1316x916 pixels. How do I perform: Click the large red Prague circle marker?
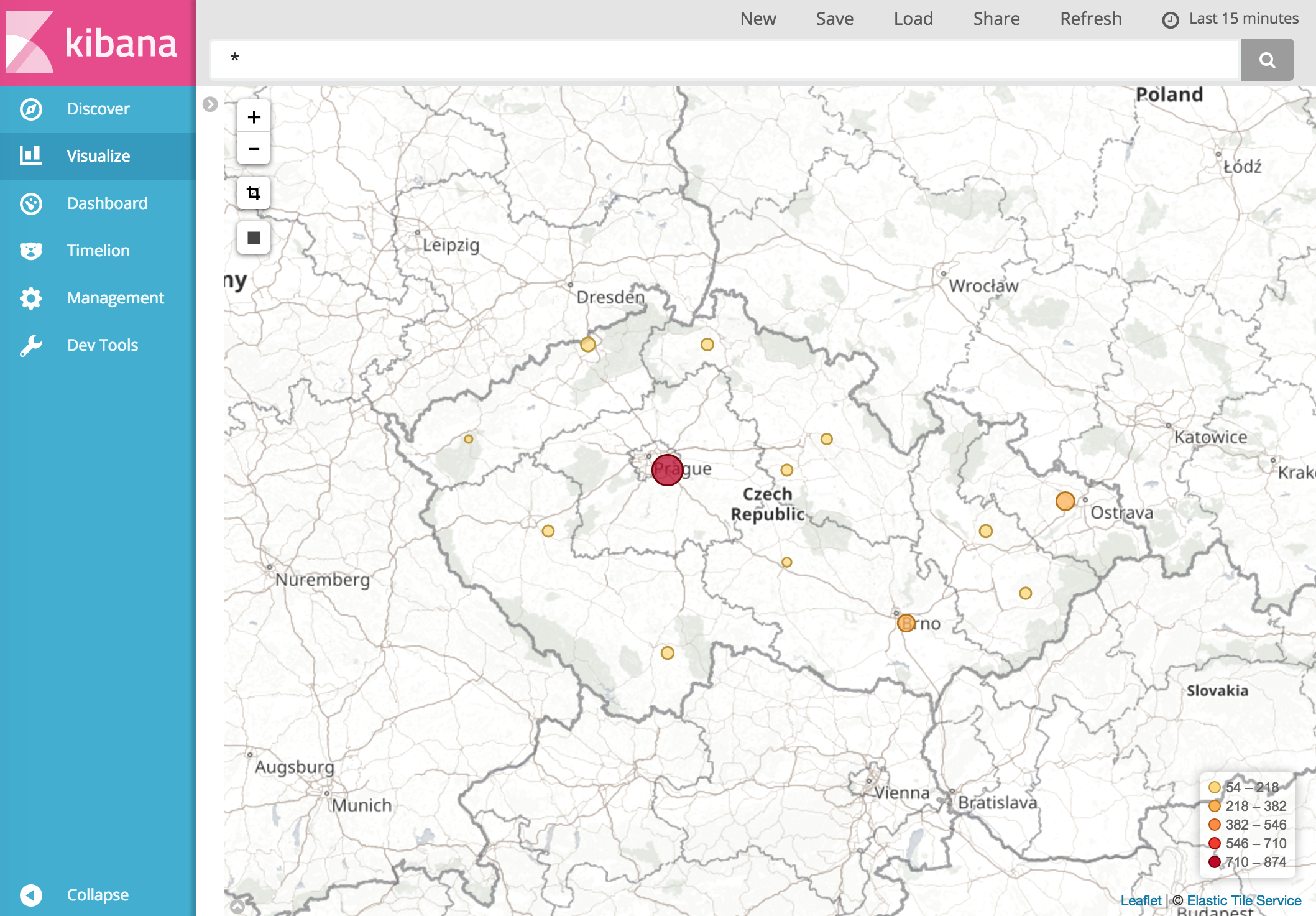(667, 470)
